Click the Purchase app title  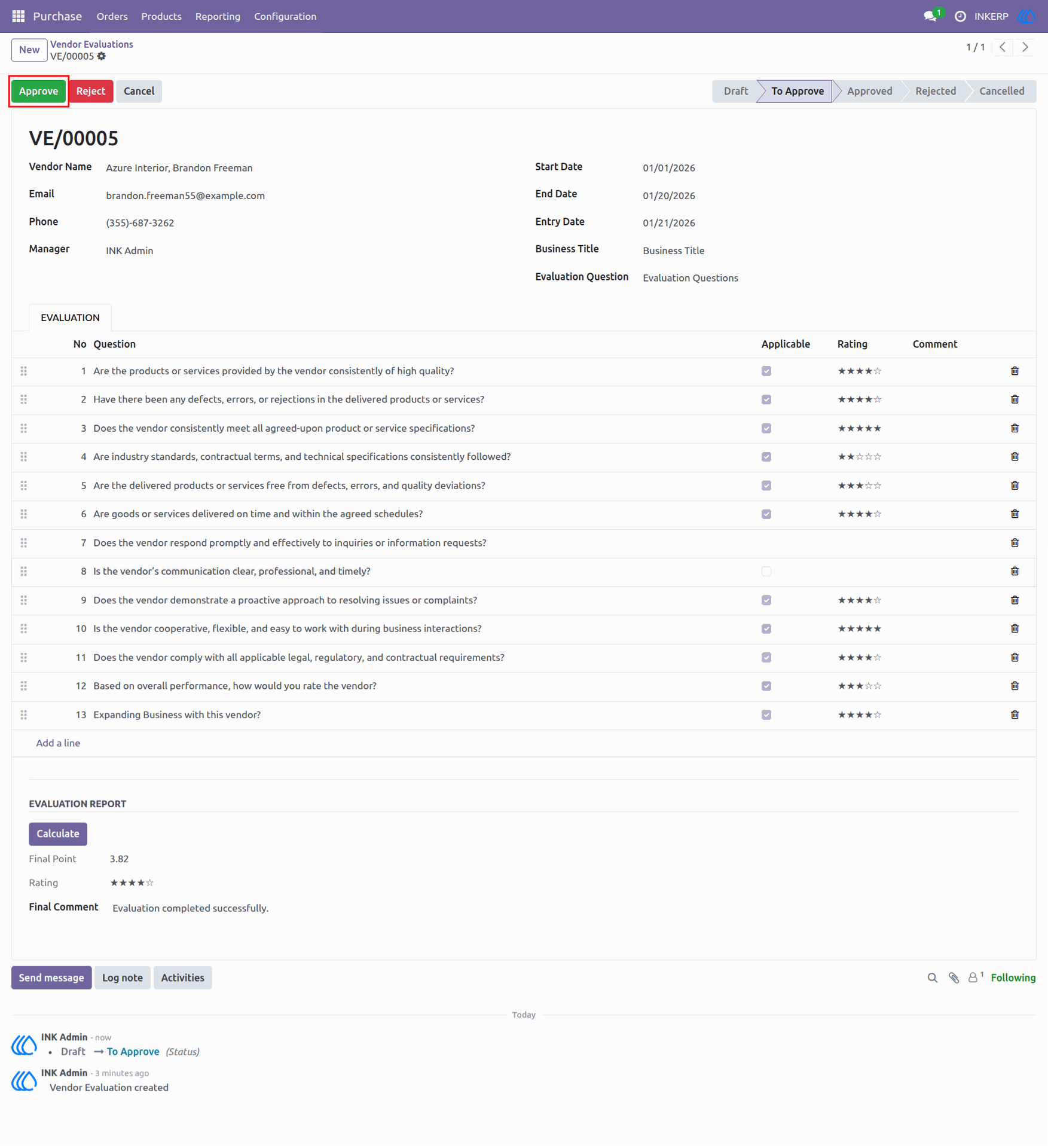(x=57, y=16)
